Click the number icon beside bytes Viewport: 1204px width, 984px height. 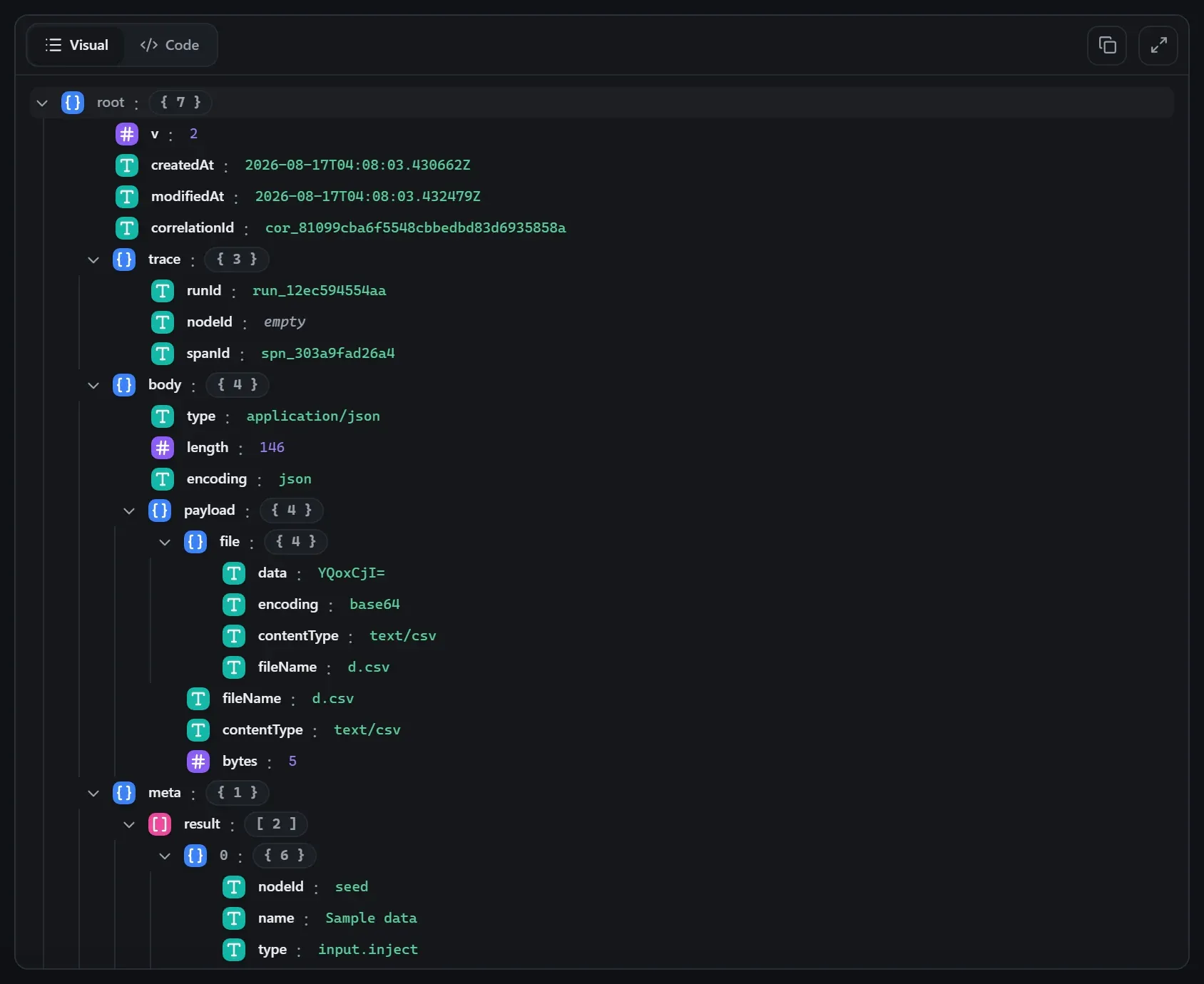[x=198, y=762]
